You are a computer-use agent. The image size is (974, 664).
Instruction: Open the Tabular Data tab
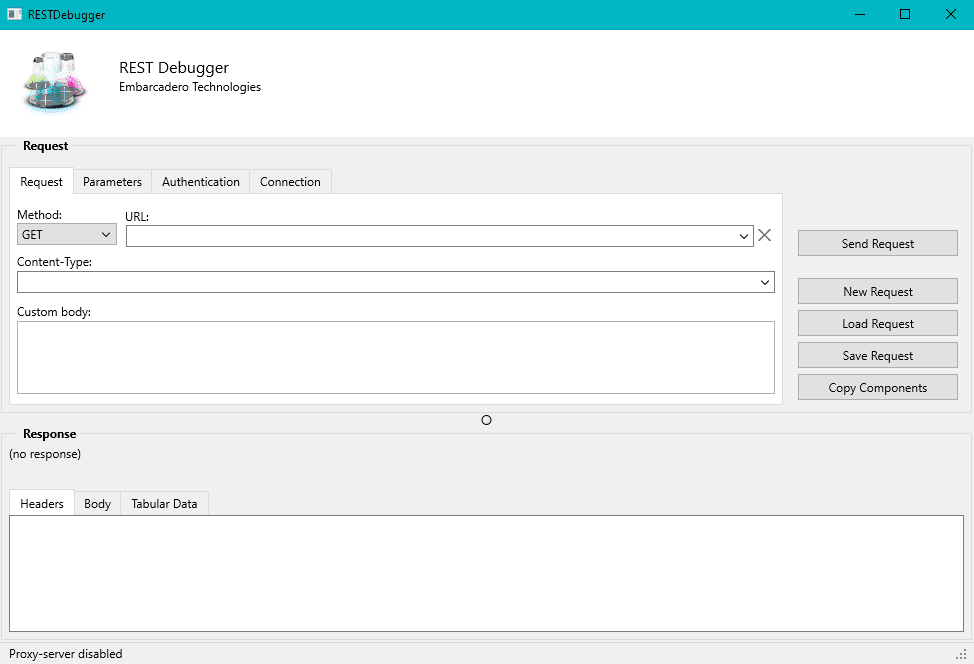[164, 504]
